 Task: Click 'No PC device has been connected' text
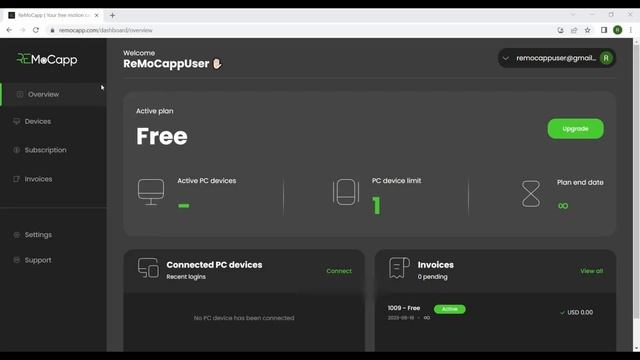point(244,318)
